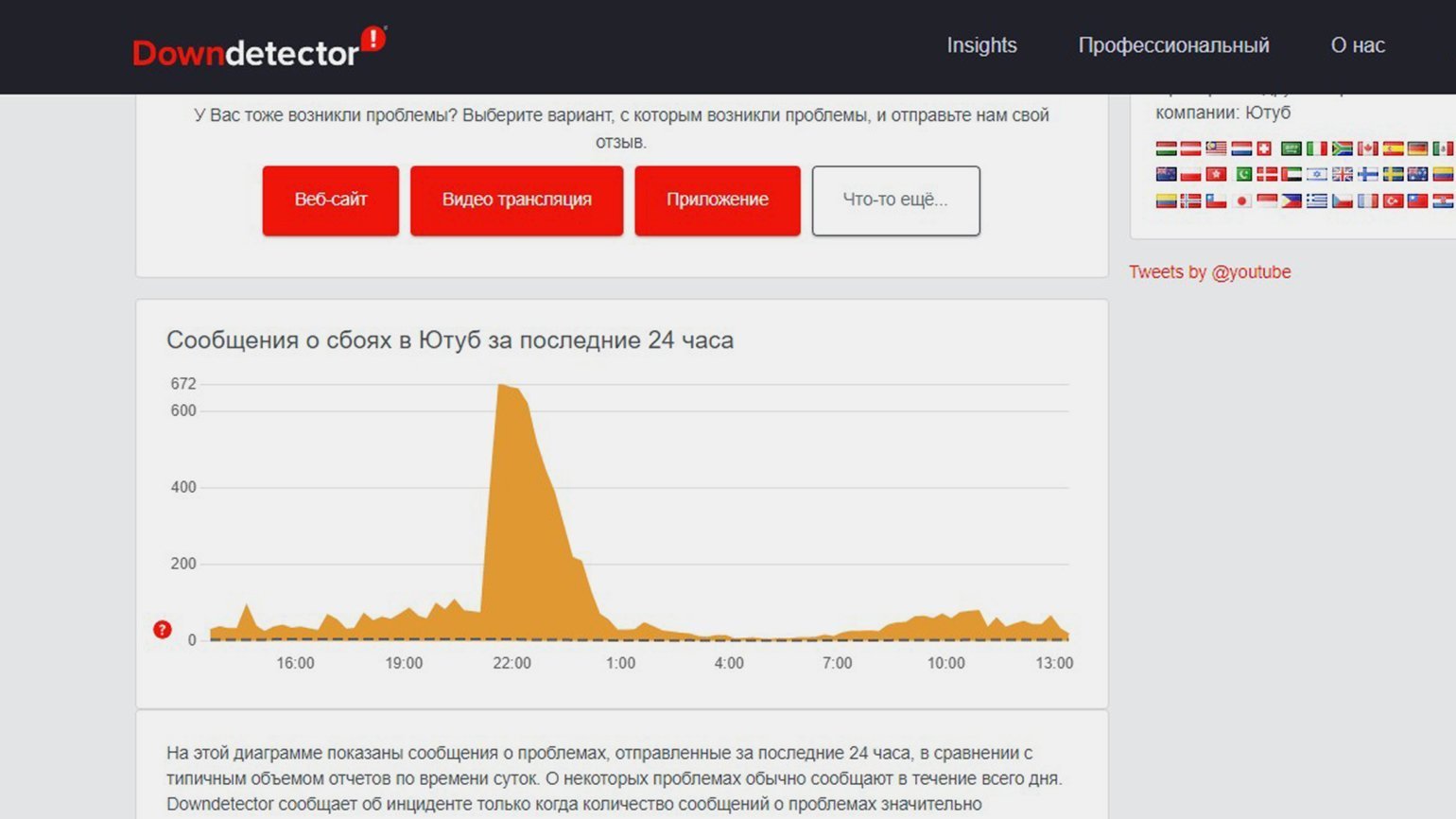Select the Germany flag

tap(1418, 148)
